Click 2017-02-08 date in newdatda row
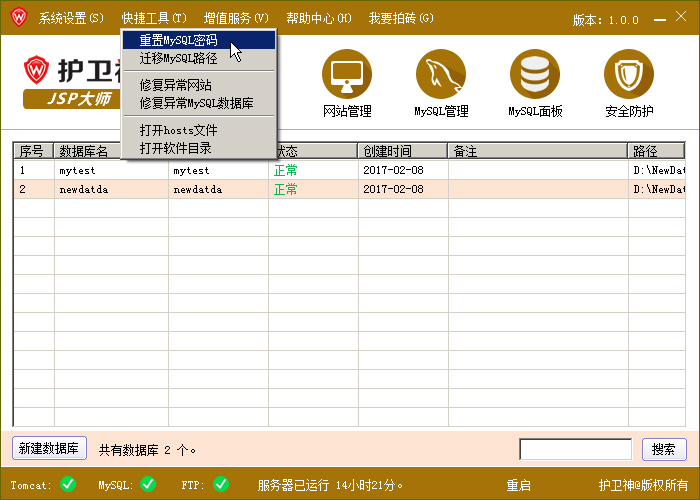The image size is (700, 500). [393, 189]
